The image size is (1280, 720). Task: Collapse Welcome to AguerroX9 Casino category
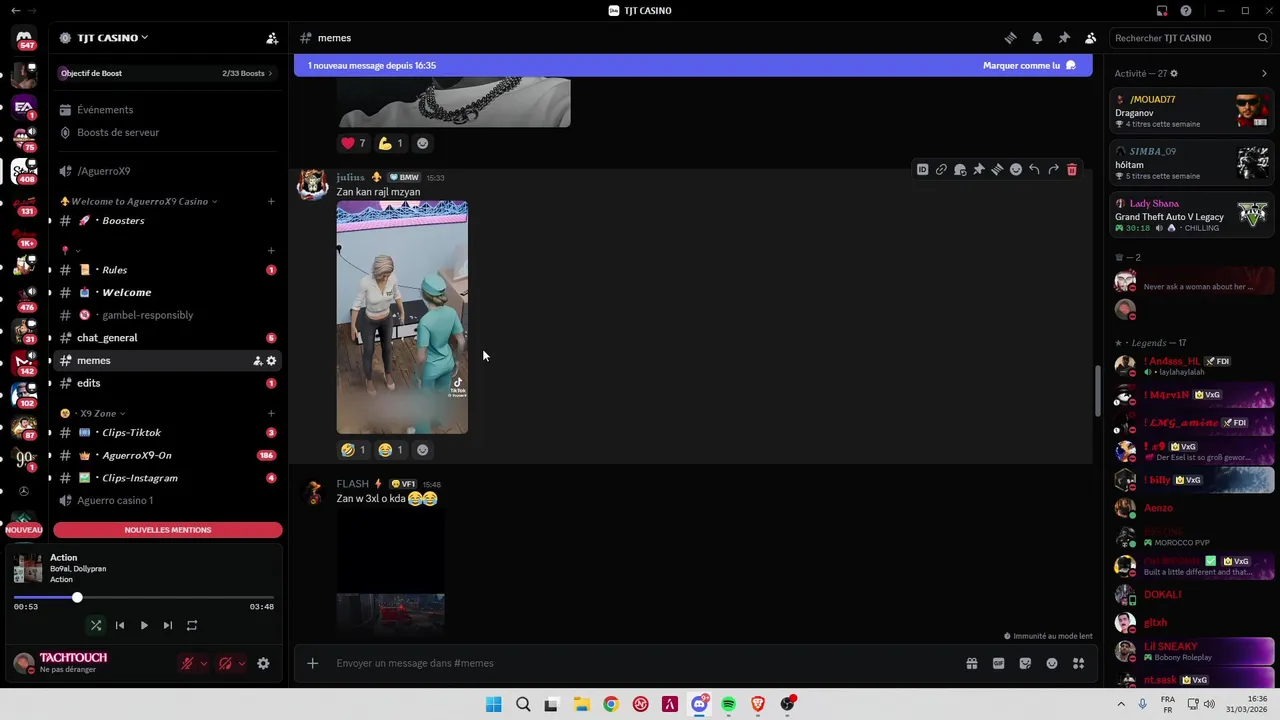point(139,201)
